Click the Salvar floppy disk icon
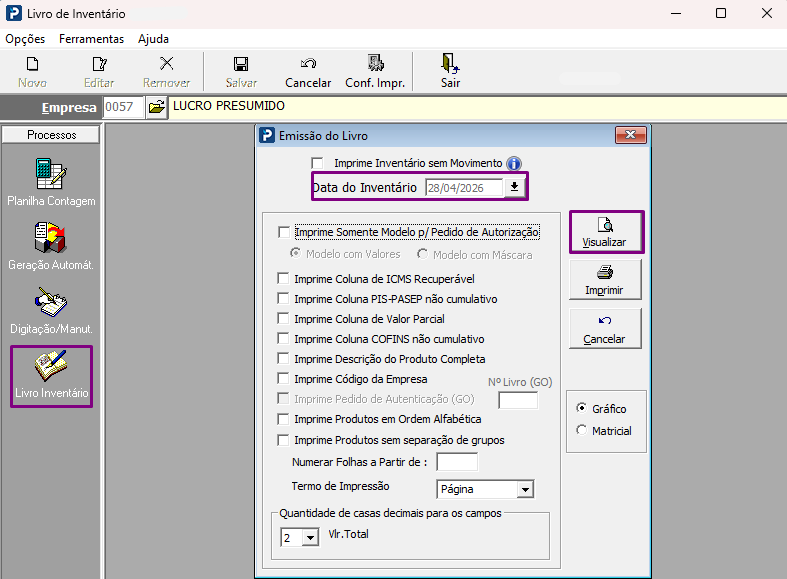The image size is (787, 579). click(241, 64)
